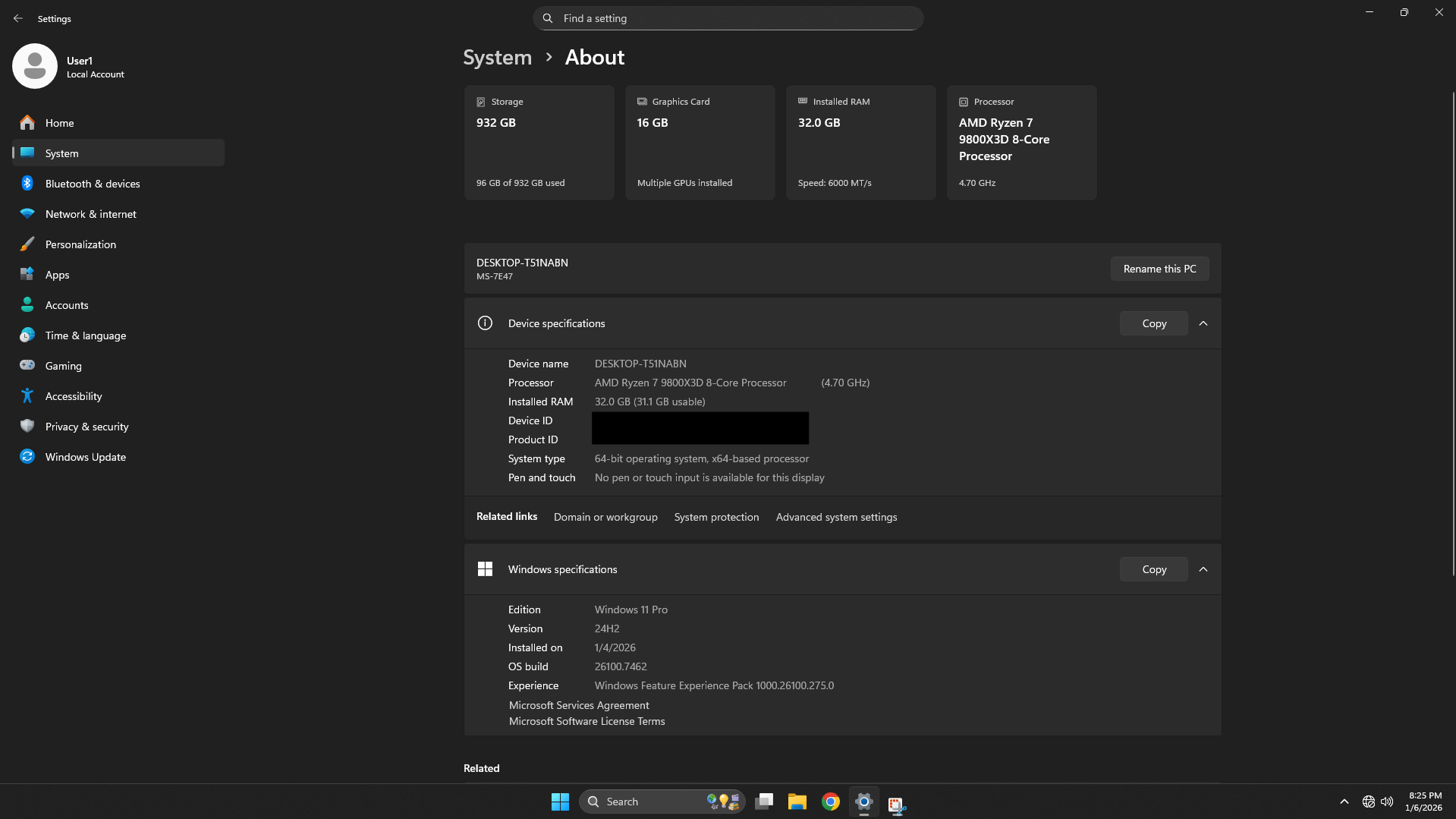Image resolution: width=1456 pixels, height=819 pixels.
Task: Open the Installed RAM 32.0 GB card
Action: pyautogui.click(x=860, y=143)
